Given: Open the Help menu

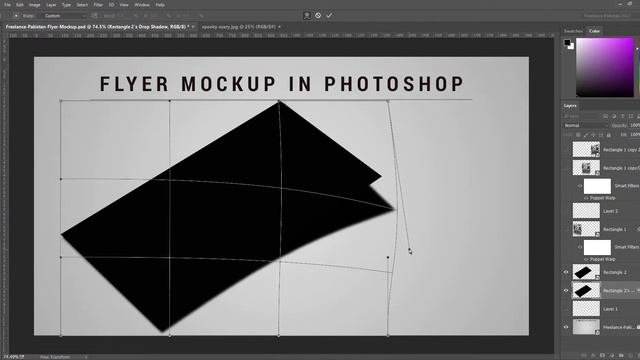Looking at the screenshot, I should coord(160,5).
